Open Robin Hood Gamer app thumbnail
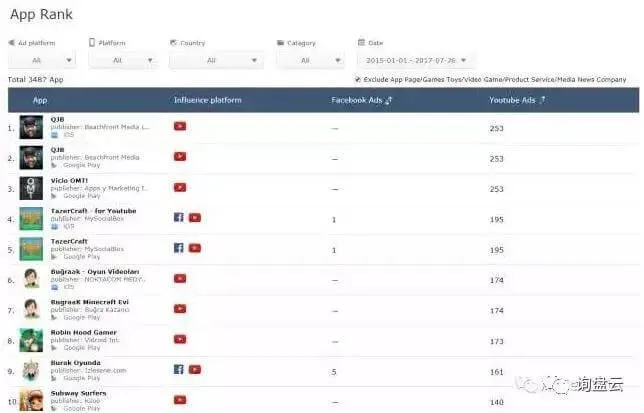 (31, 340)
